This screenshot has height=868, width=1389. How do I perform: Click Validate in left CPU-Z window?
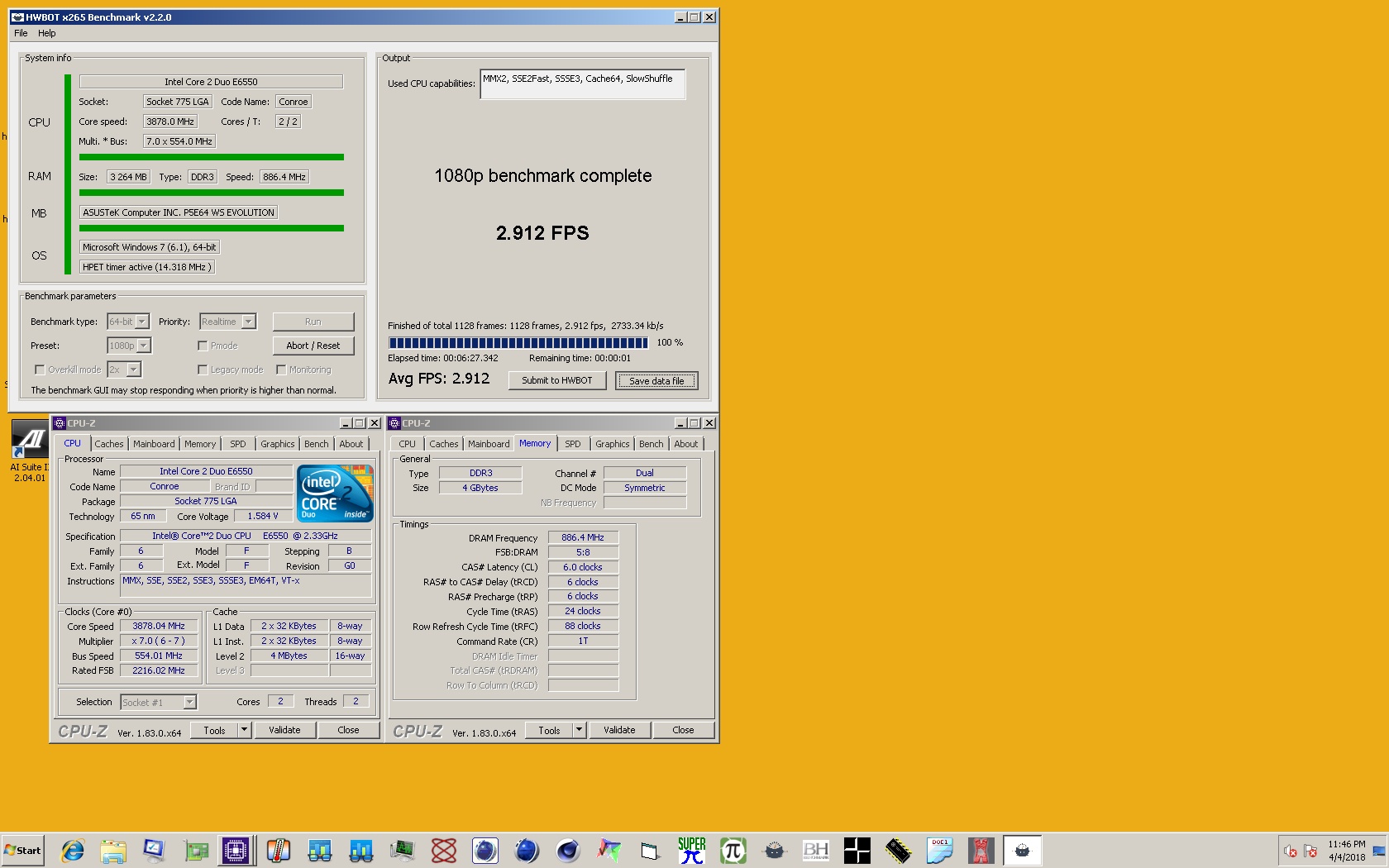click(284, 730)
